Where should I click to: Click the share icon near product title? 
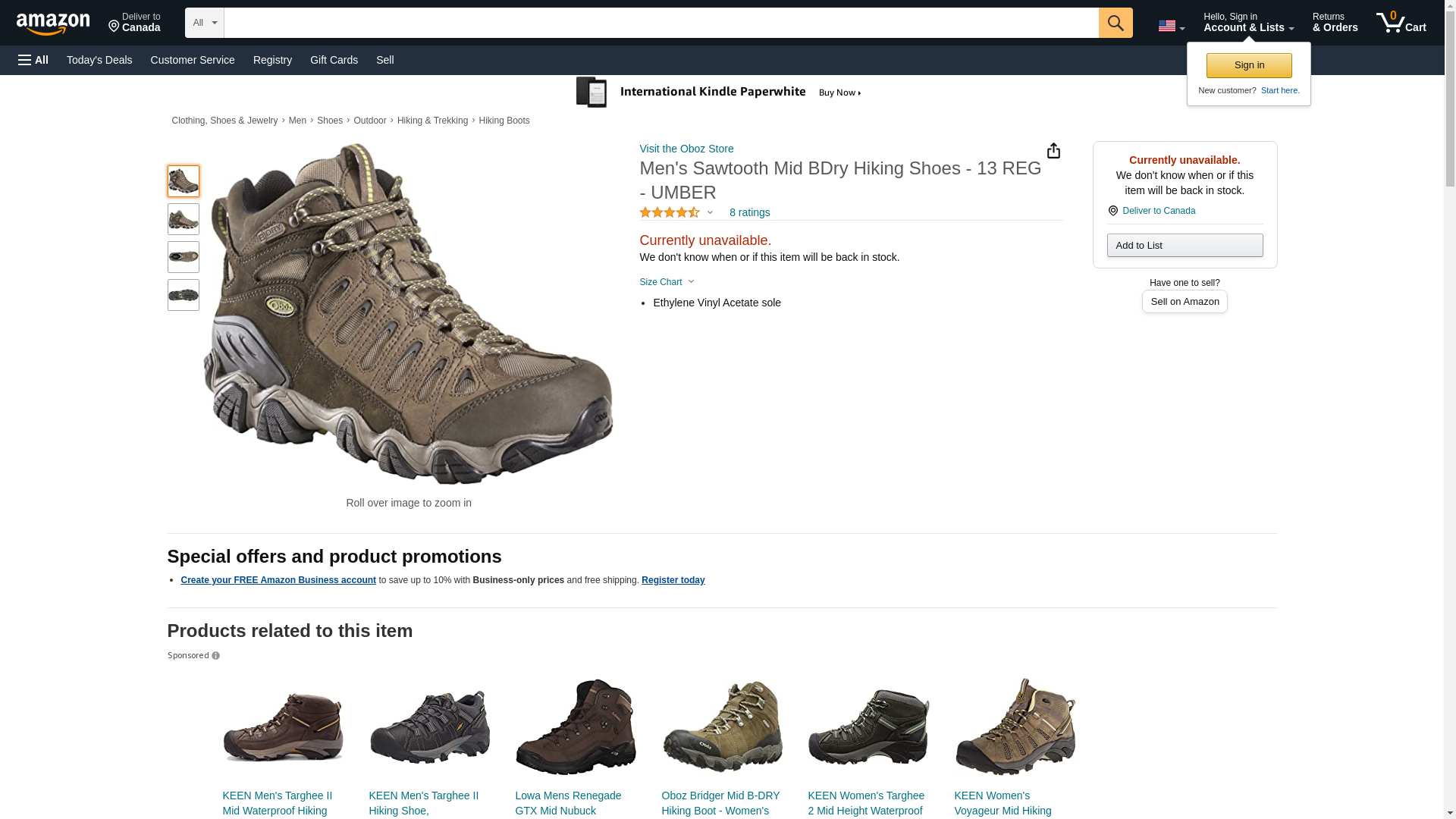point(1053,151)
